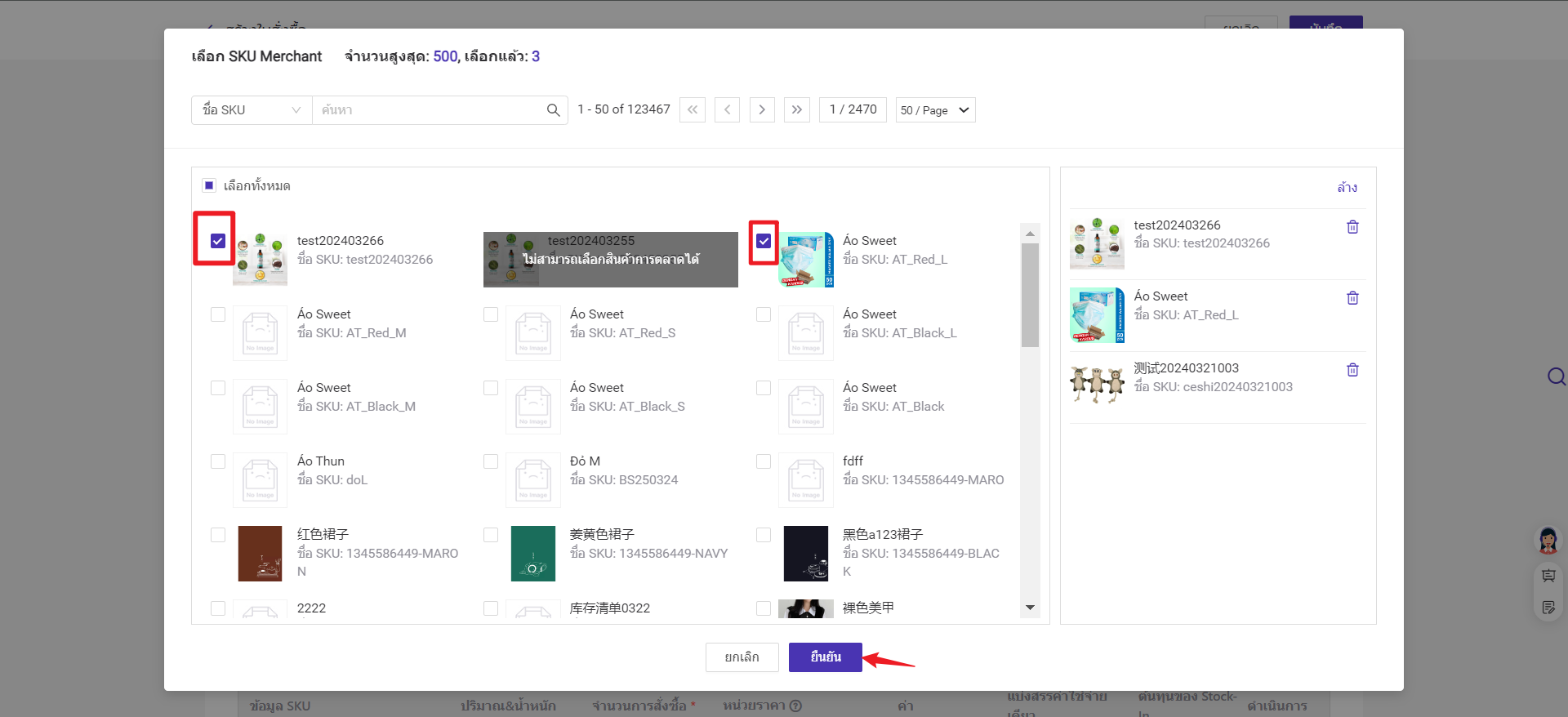1568x717 pixels.
Task: Click the test202403266 product thumbnail in grid
Action: click(x=260, y=259)
